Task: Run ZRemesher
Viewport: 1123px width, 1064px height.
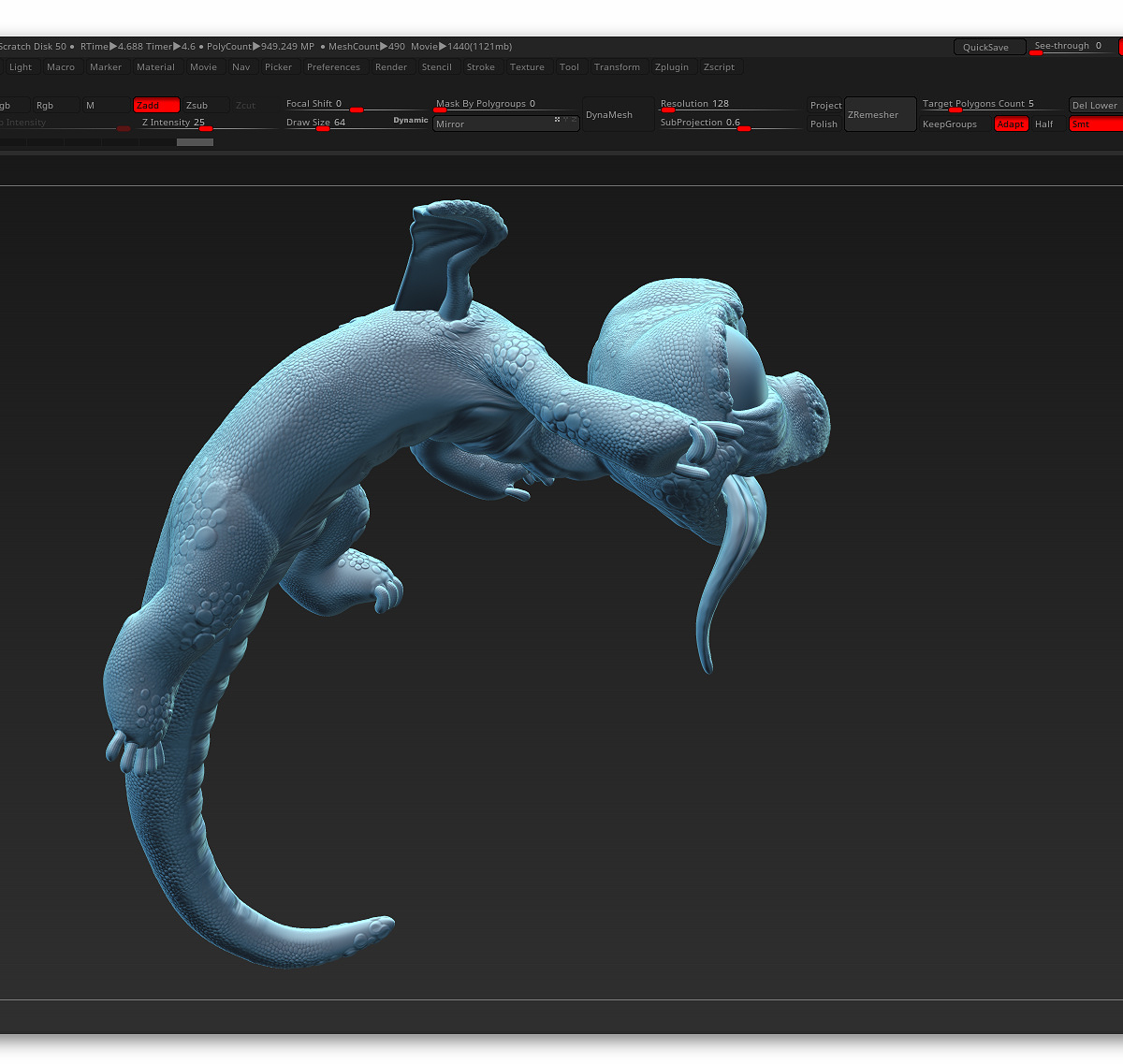Action: tap(881, 115)
